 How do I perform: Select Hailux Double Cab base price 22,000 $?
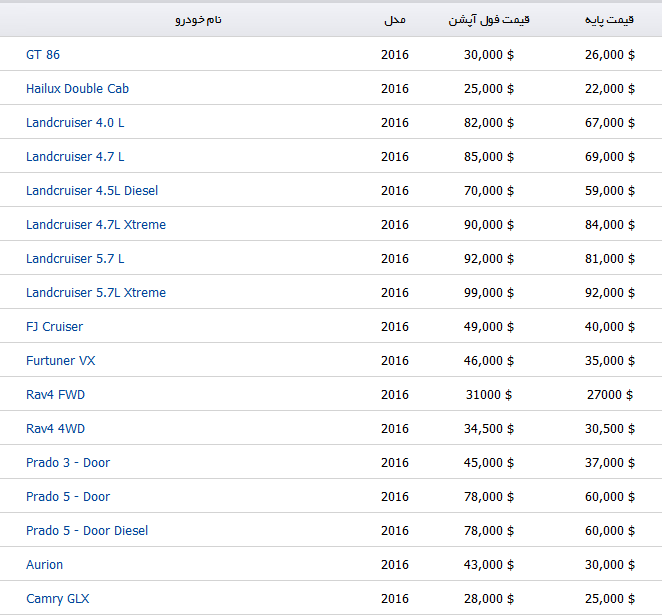tap(610, 89)
